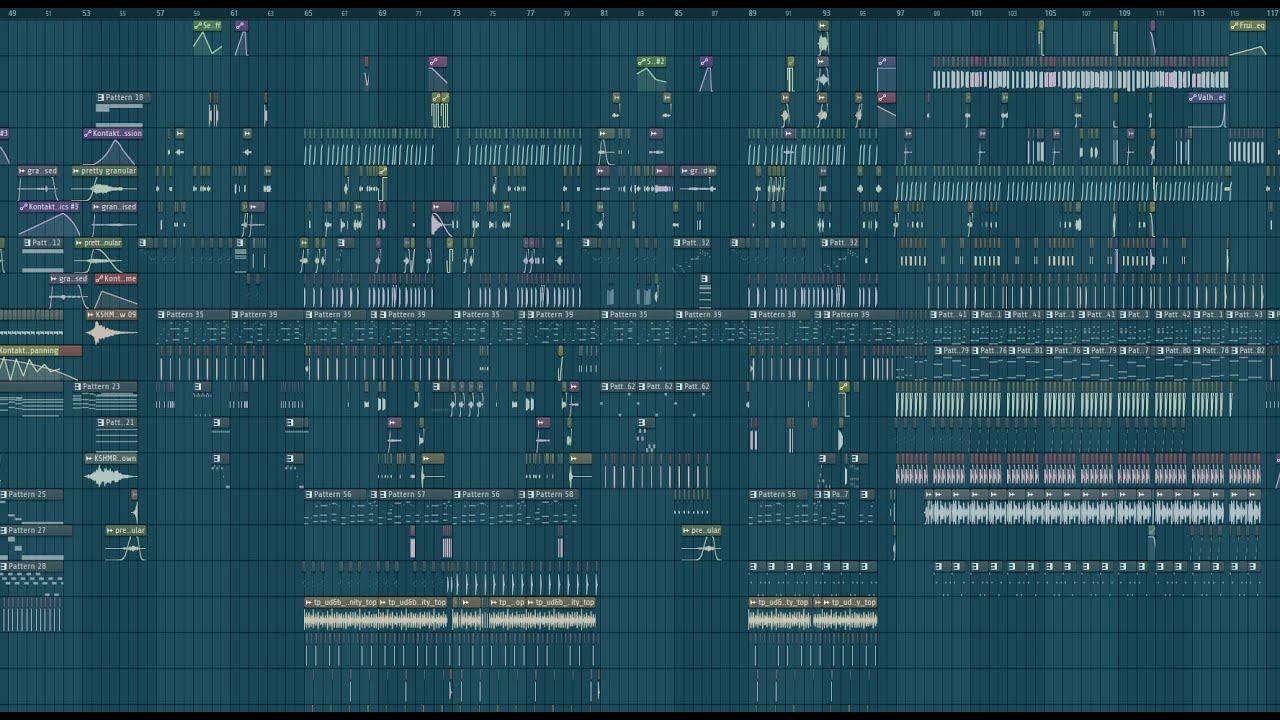Jump to bar 53 in timeline ruler
Viewport: 1280px width, 720px height.
[x=86, y=13]
